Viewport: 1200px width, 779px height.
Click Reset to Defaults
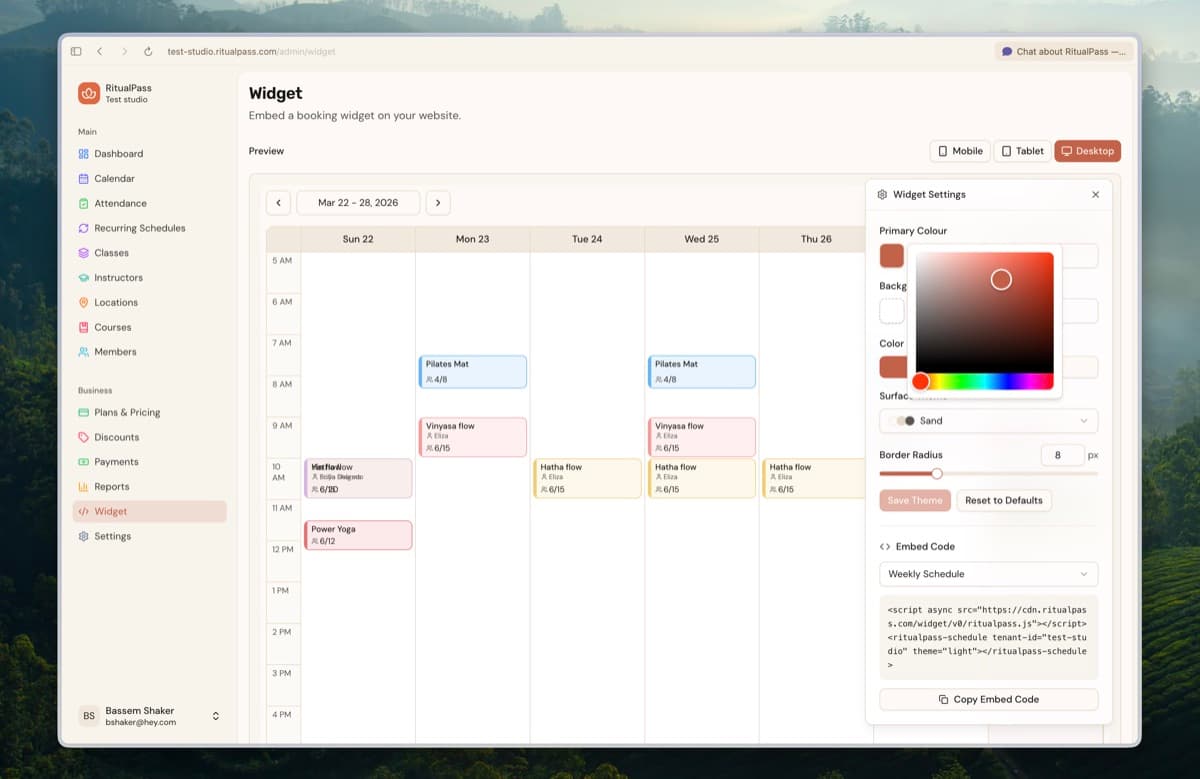click(1004, 500)
